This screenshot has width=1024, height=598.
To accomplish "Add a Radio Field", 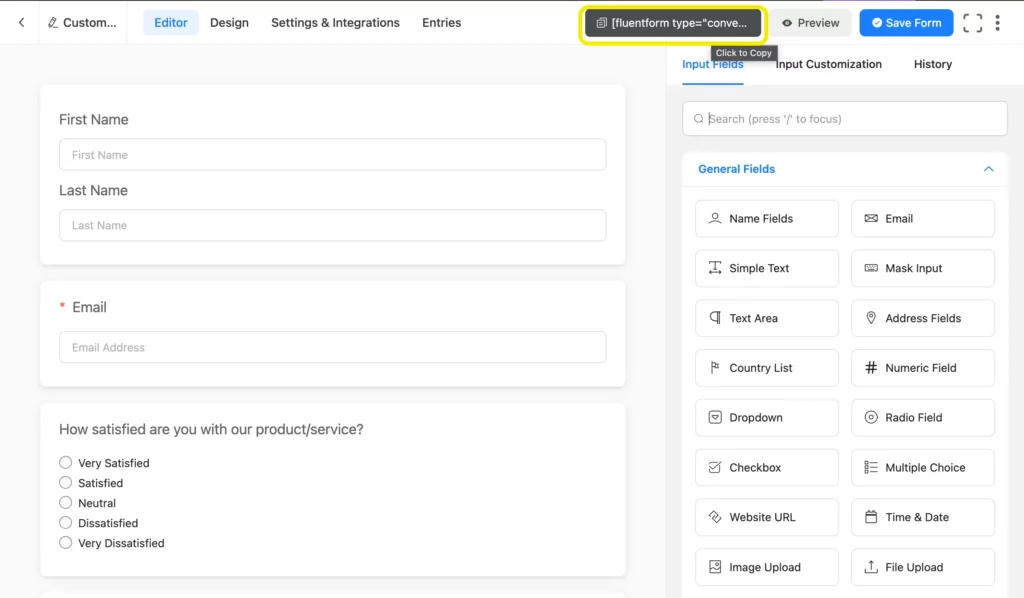I will [x=923, y=418].
